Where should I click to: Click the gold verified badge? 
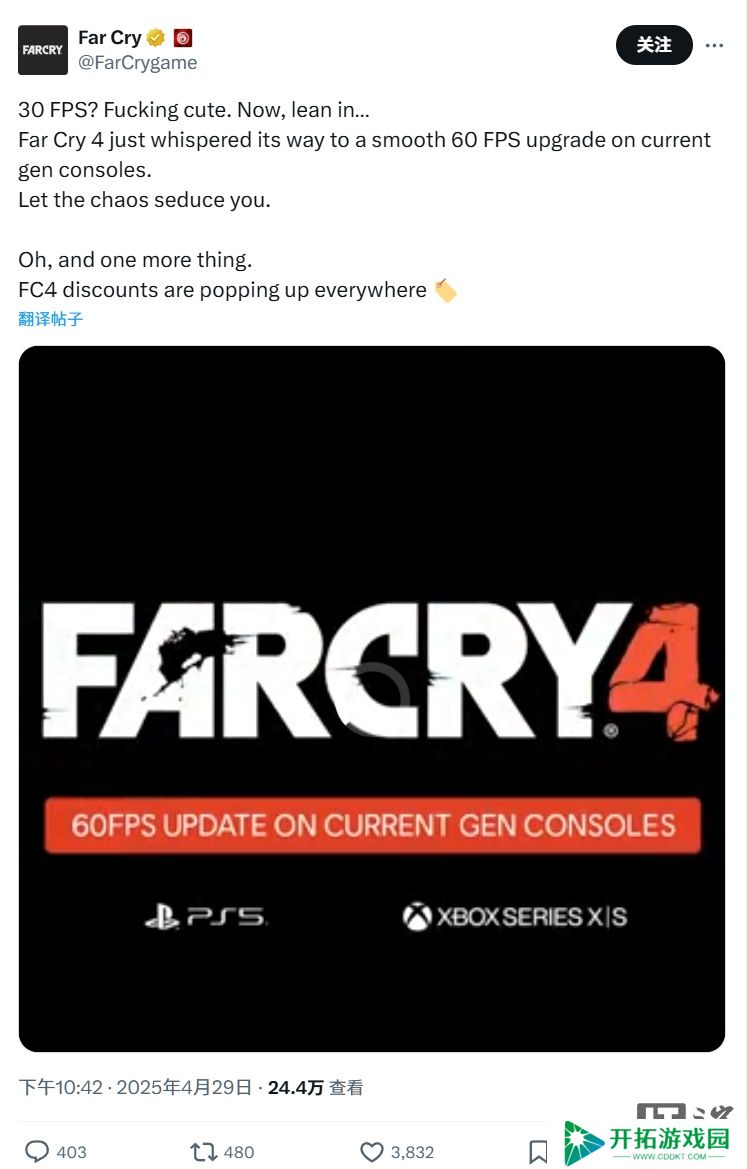156,37
